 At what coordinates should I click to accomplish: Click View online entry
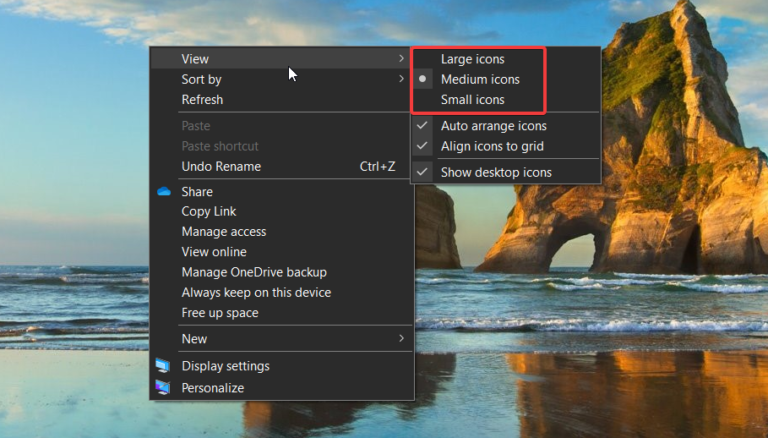tap(213, 252)
